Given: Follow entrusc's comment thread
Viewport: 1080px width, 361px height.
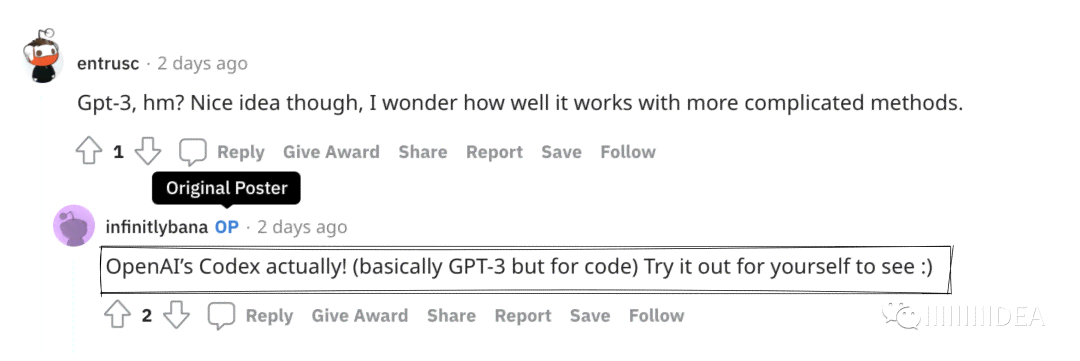Looking at the screenshot, I should pos(627,152).
